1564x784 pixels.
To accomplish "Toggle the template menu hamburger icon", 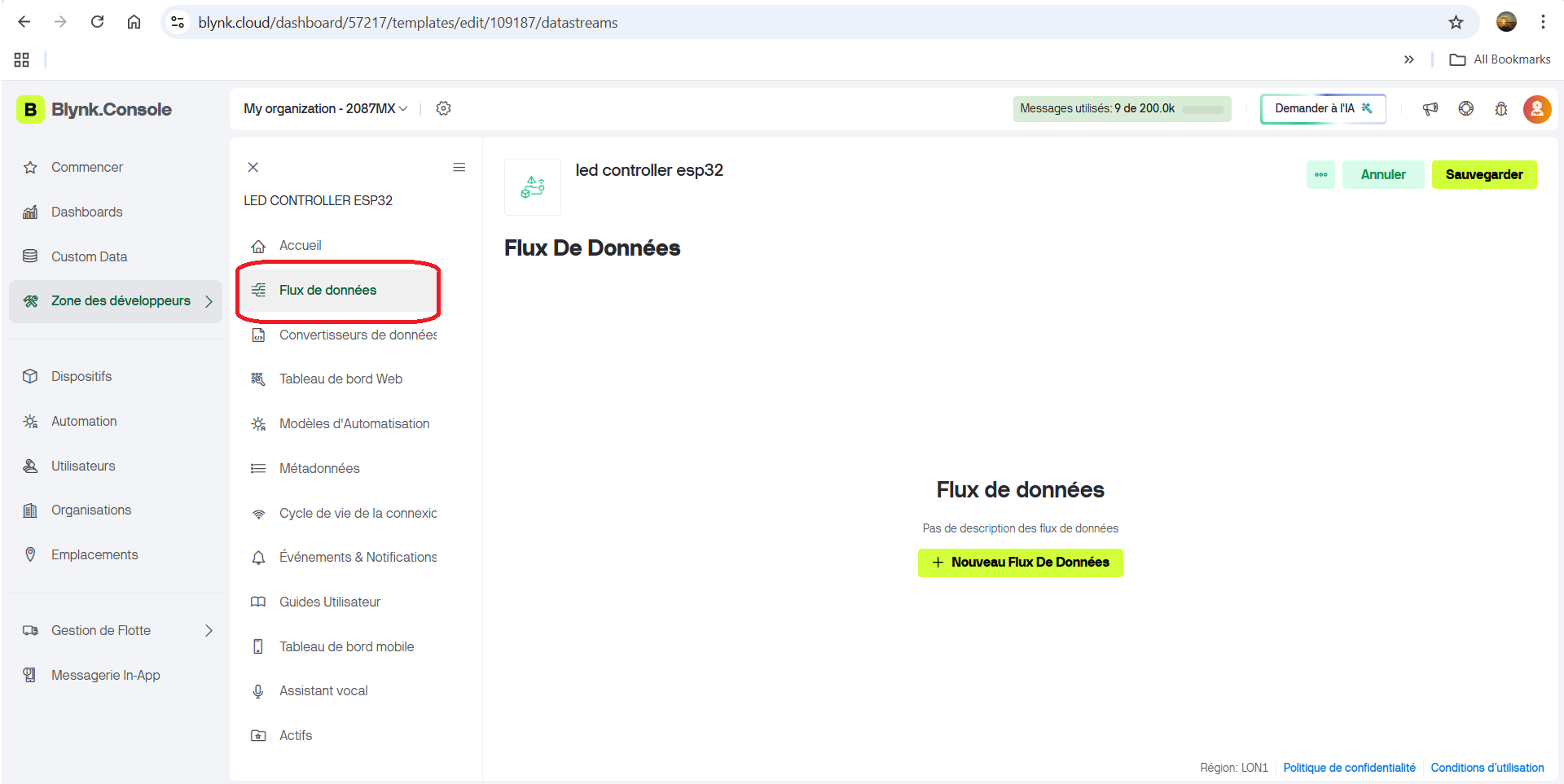I will [459, 167].
